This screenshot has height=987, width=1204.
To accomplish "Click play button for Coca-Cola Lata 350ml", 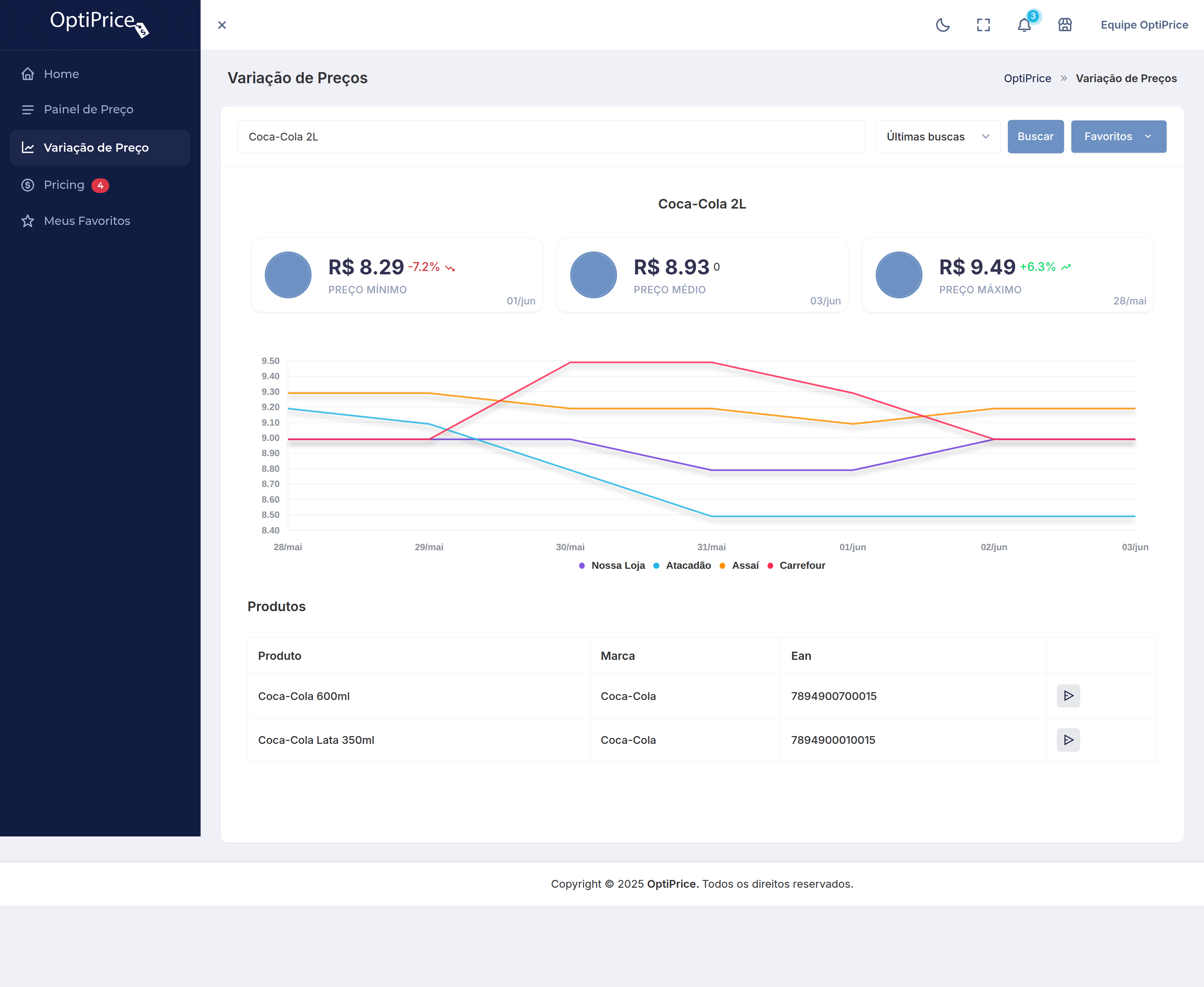I will (x=1068, y=740).
